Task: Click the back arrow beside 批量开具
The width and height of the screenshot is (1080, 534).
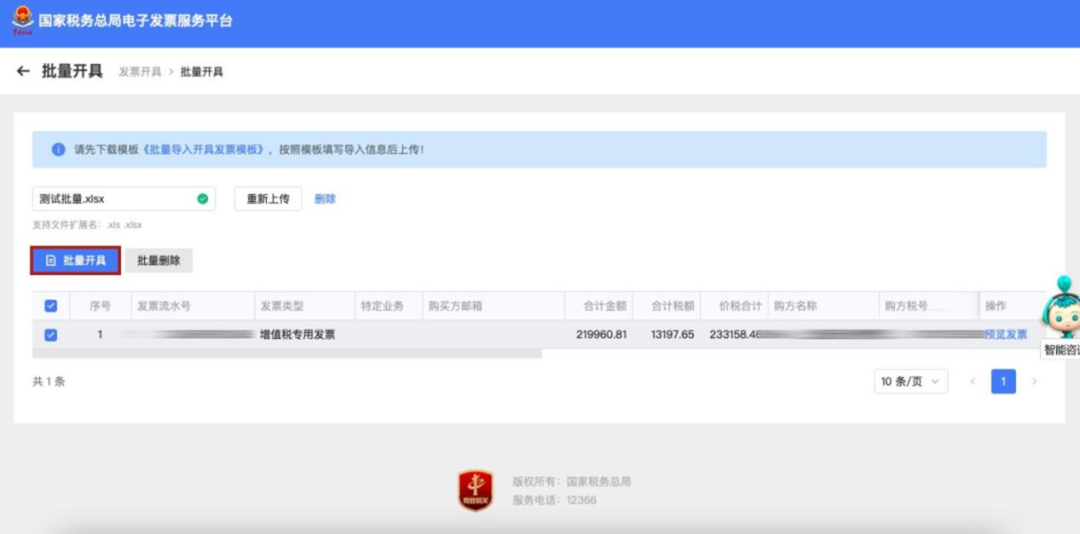Action: pos(23,71)
